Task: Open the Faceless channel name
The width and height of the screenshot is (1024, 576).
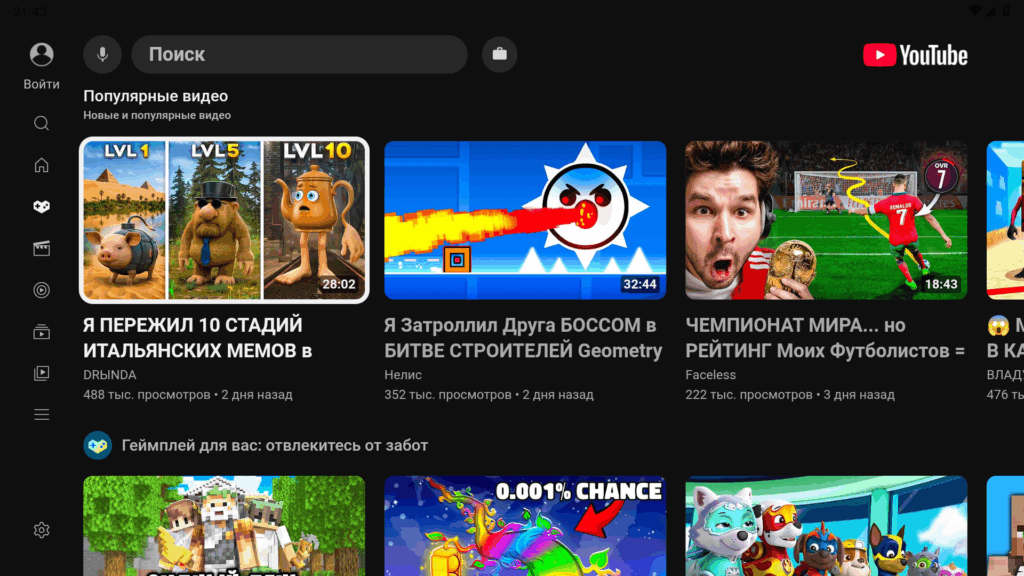Action: point(711,375)
